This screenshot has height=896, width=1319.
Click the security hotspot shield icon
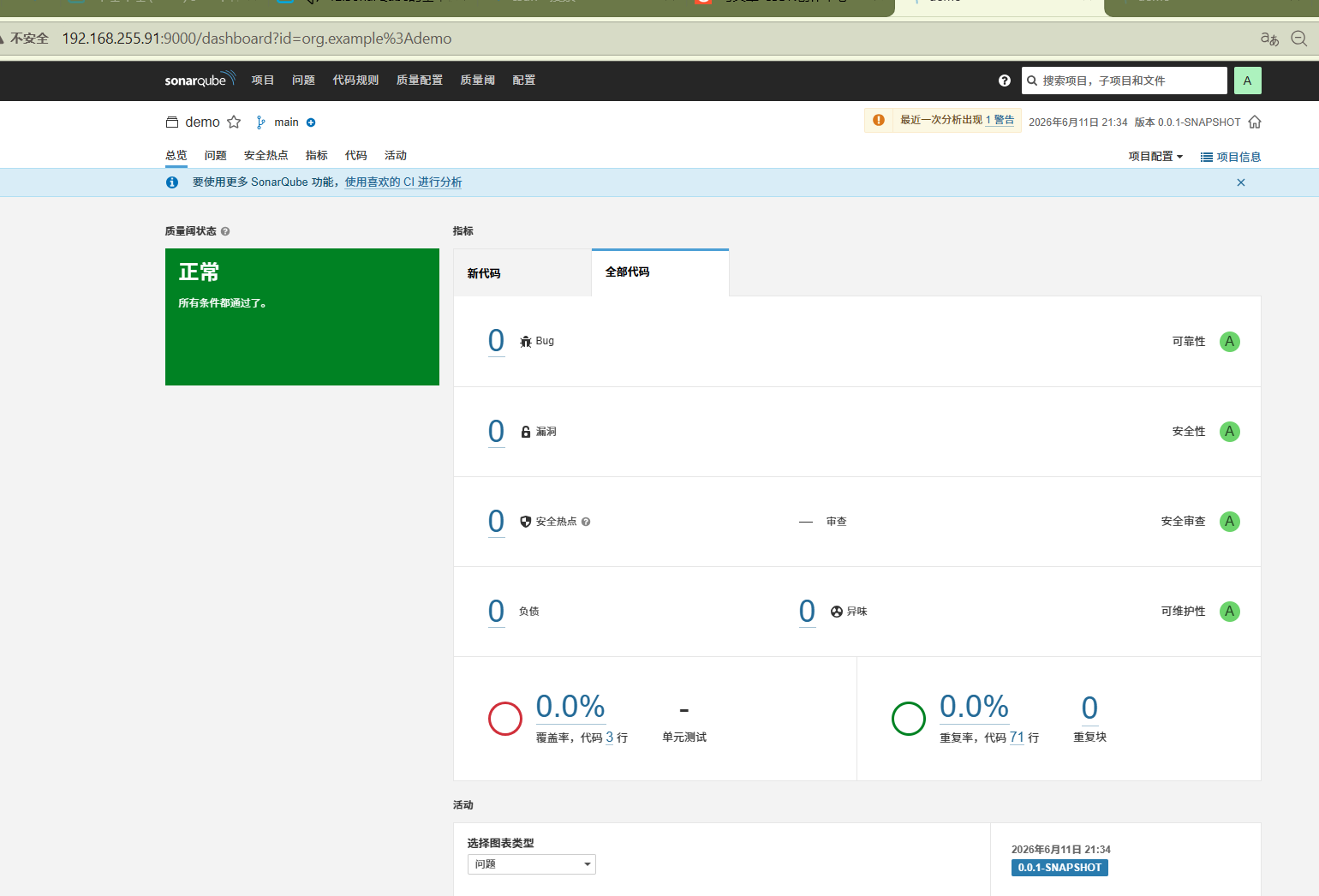click(x=526, y=522)
